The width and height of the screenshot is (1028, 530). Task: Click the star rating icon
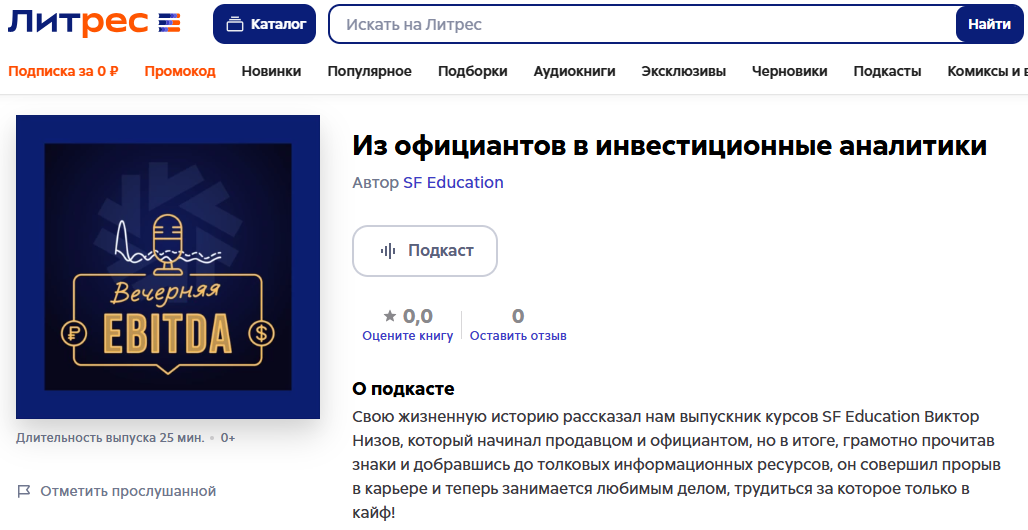[x=389, y=316]
